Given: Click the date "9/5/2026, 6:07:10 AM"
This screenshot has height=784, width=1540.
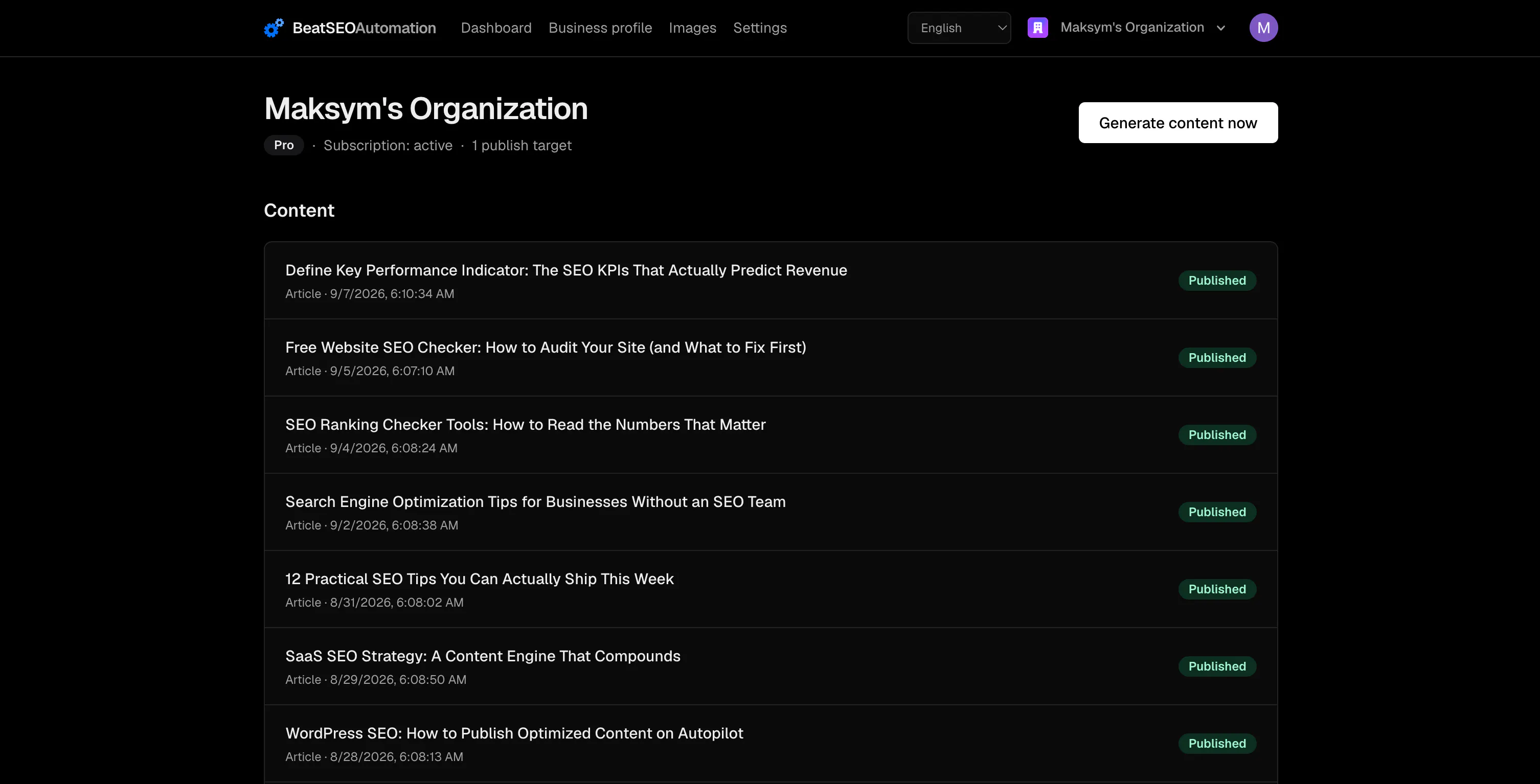Looking at the screenshot, I should 392,371.
